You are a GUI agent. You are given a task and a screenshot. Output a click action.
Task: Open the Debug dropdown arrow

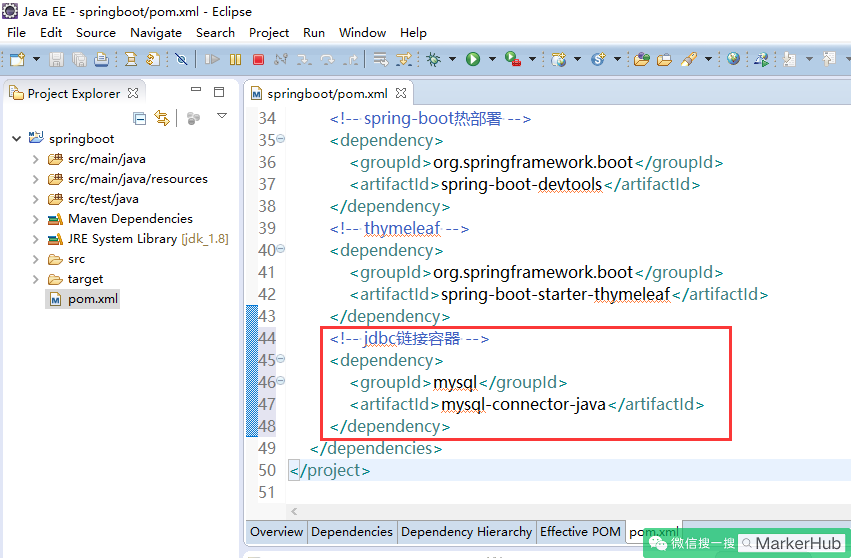click(452, 59)
